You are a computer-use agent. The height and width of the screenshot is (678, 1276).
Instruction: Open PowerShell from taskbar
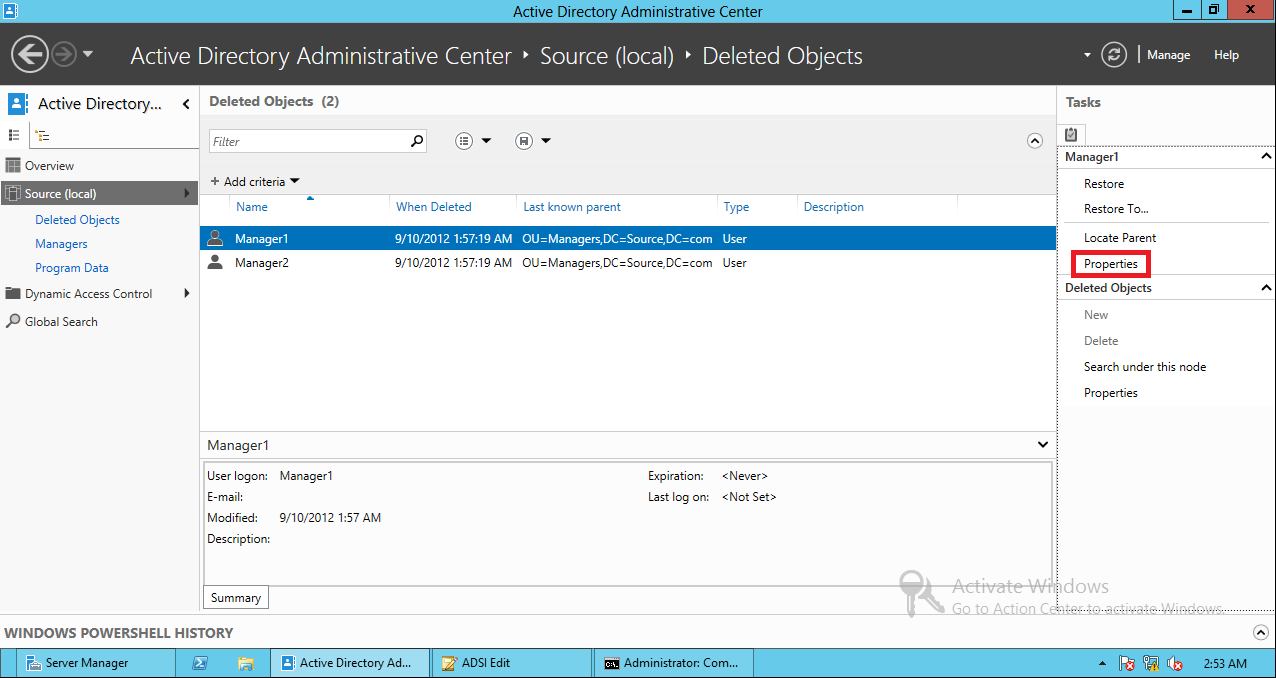200,663
